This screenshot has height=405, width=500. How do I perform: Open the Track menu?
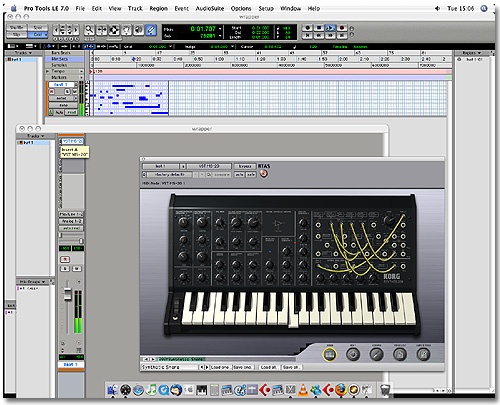coord(135,9)
